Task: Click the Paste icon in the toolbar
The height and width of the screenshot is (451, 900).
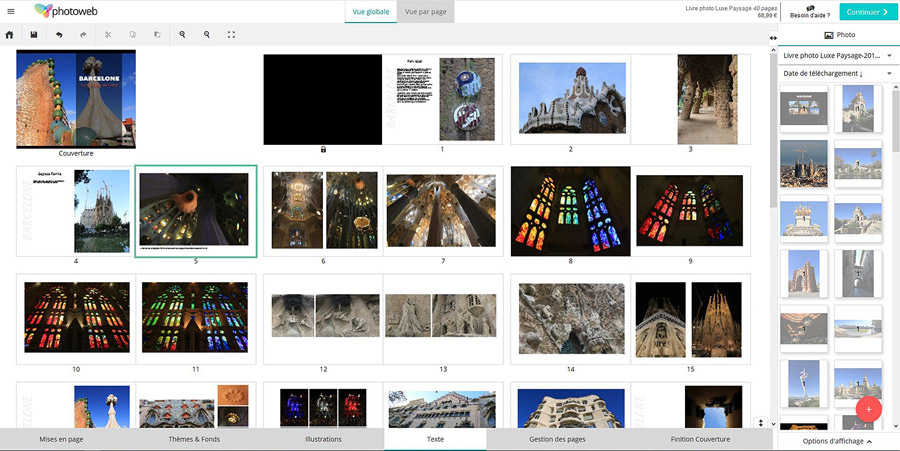Action: click(x=157, y=35)
